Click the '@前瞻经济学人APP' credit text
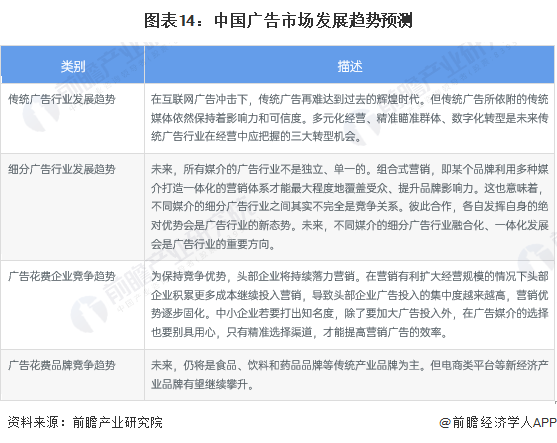 [498, 422]
